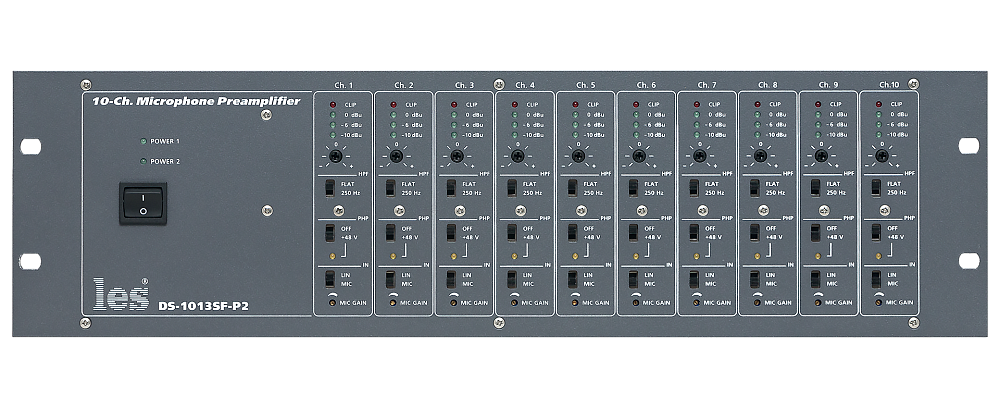Click the Ch.10 module mounting screw
Screen dimensions: 1000x408
pyautogui.click(x=885, y=210)
